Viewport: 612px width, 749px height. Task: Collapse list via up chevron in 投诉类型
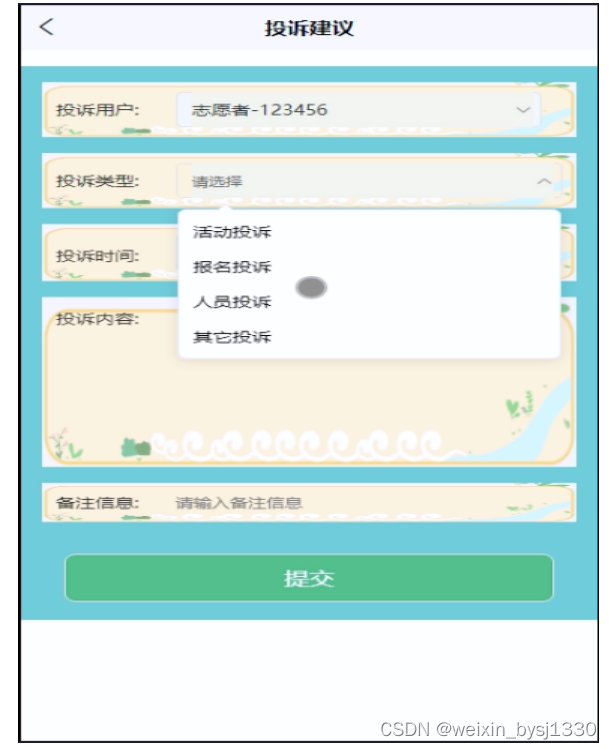544,181
